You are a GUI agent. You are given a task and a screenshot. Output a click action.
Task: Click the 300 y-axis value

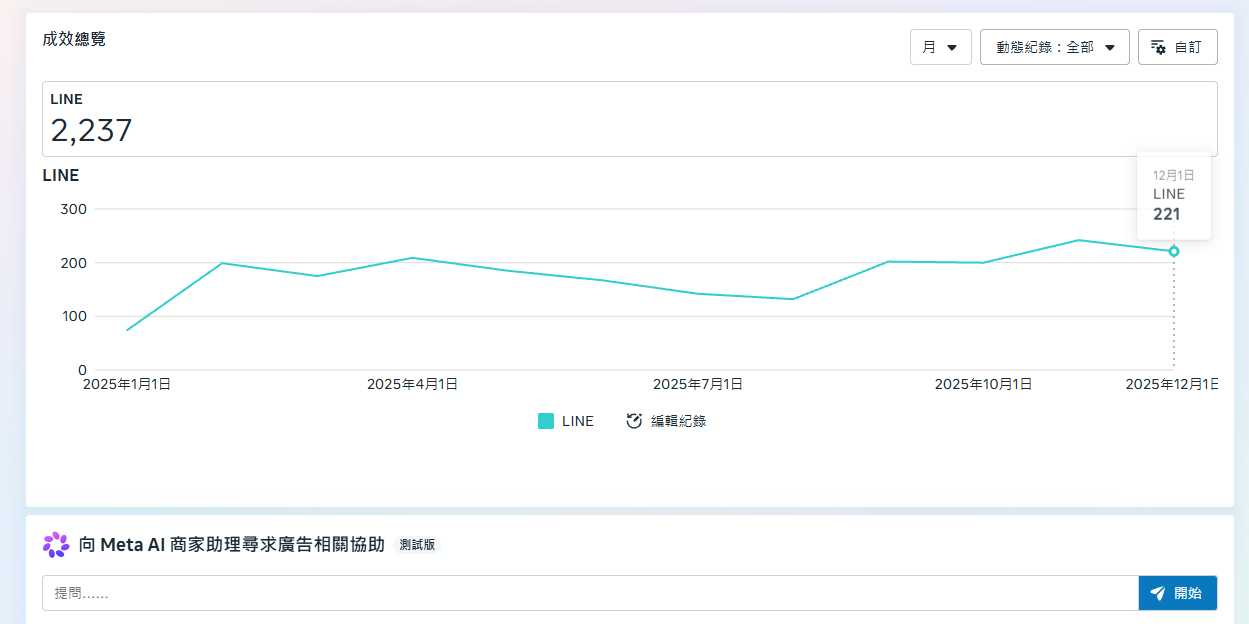(x=75, y=209)
